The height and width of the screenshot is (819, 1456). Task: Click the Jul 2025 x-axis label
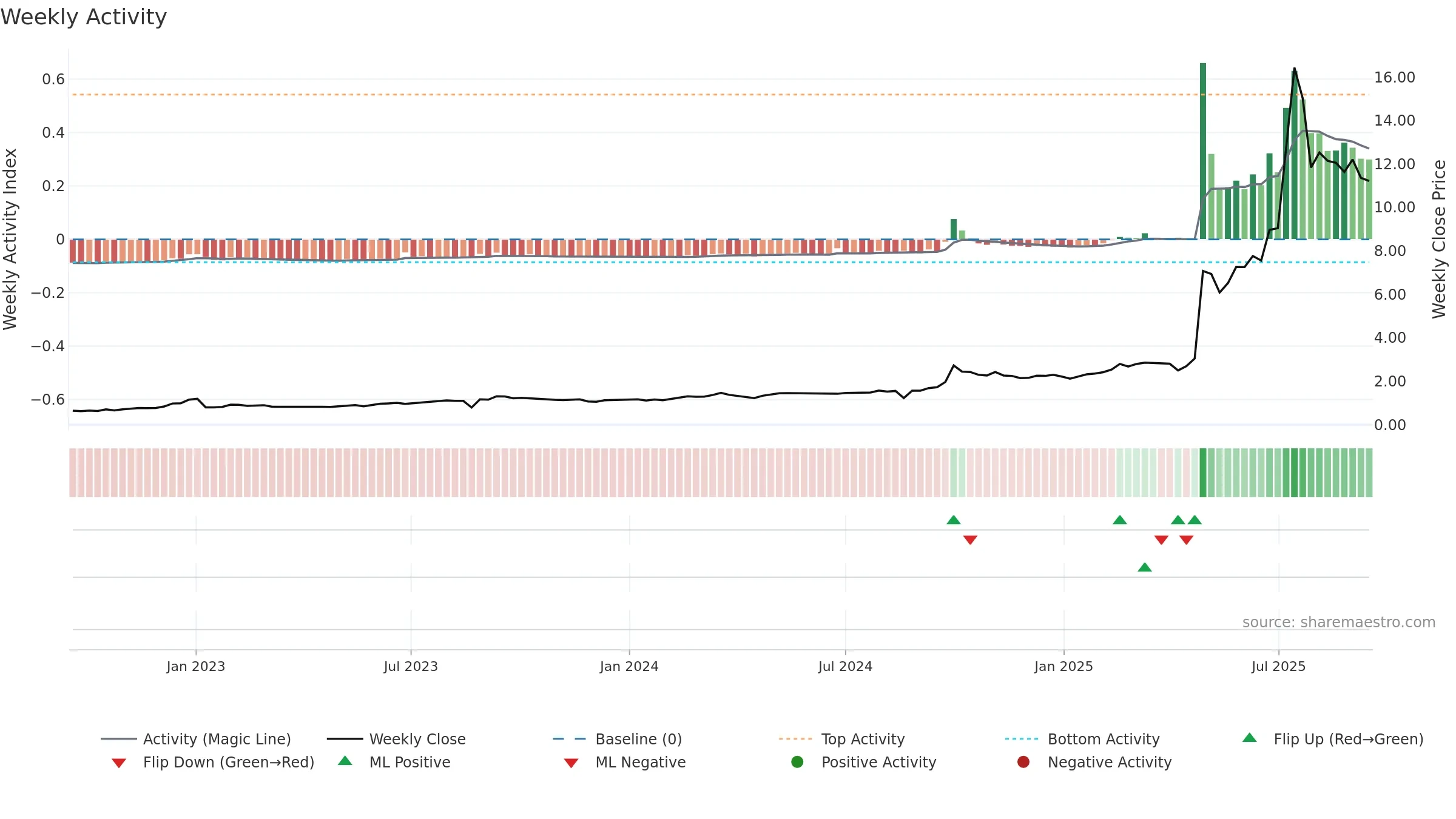1278,666
